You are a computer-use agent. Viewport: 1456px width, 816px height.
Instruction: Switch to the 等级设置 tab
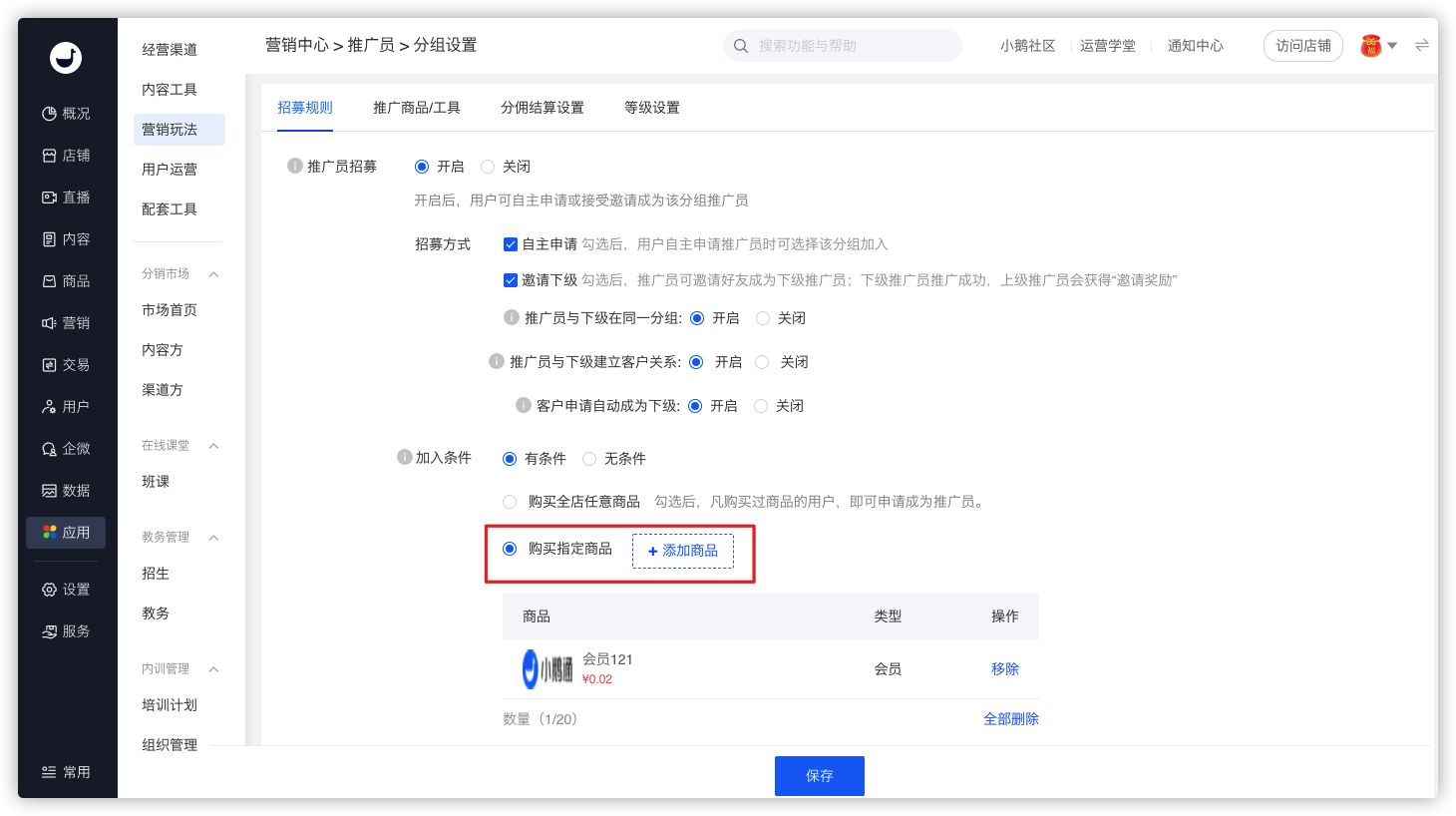pyautogui.click(x=651, y=108)
